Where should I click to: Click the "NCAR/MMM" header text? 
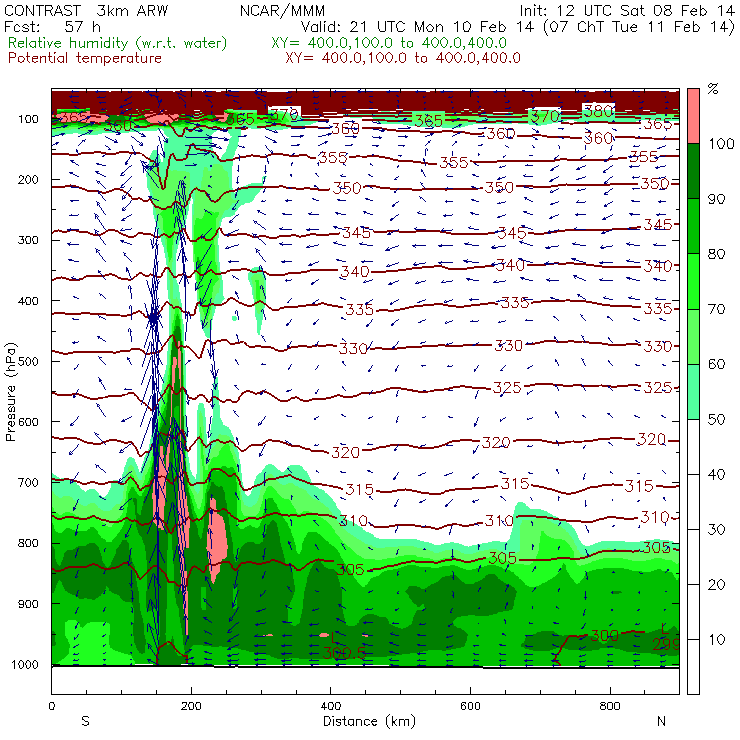coord(282,10)
